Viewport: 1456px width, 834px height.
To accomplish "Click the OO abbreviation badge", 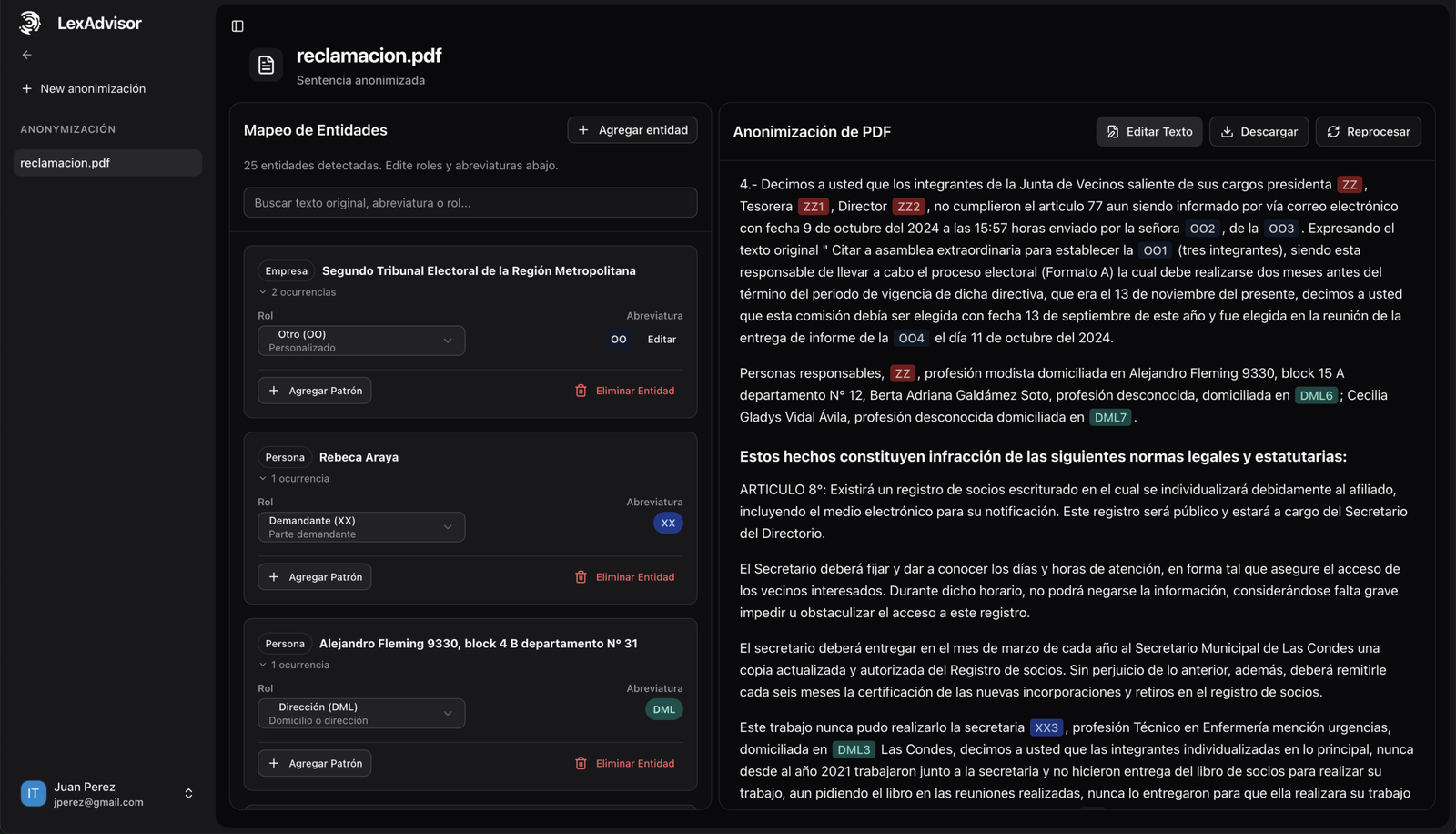I will pyautogui.click(x=619, y=340).
